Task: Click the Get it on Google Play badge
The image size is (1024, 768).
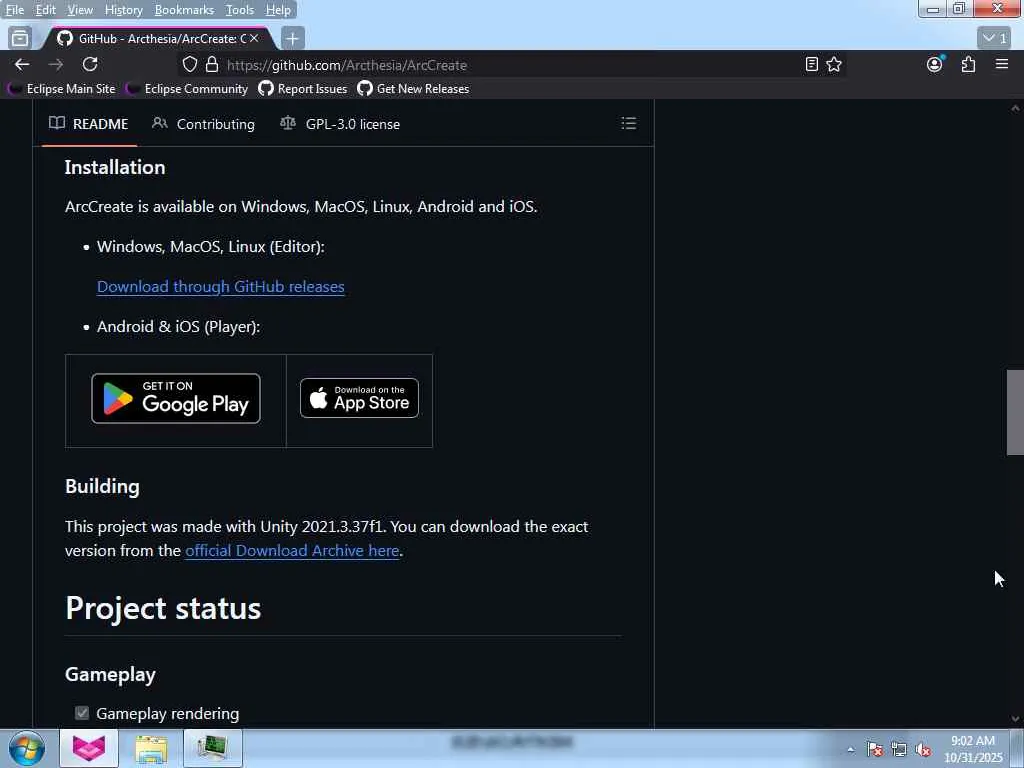Action: click(176, 398)
